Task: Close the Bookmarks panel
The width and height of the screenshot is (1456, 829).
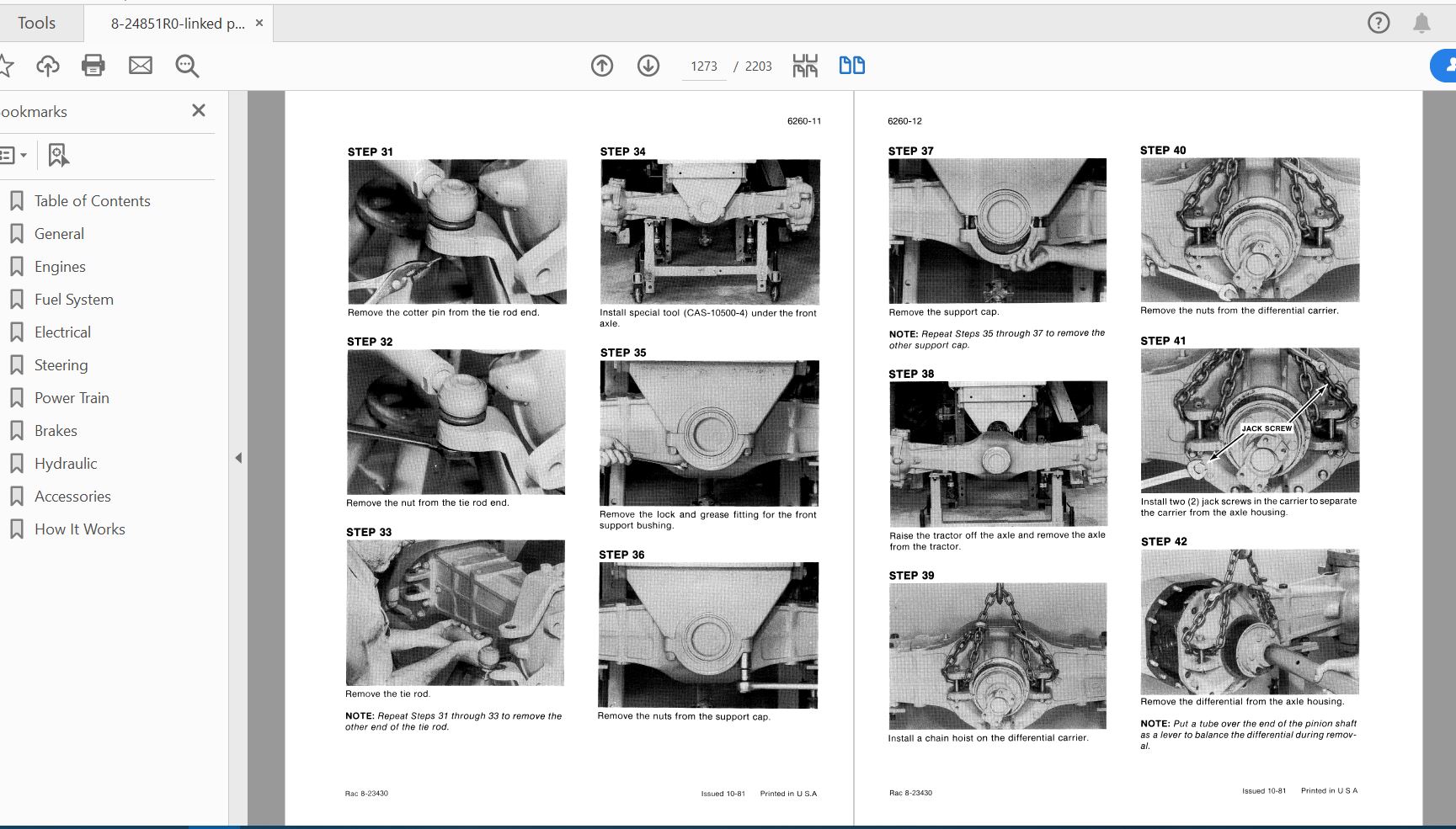Action: pos(199,110)
